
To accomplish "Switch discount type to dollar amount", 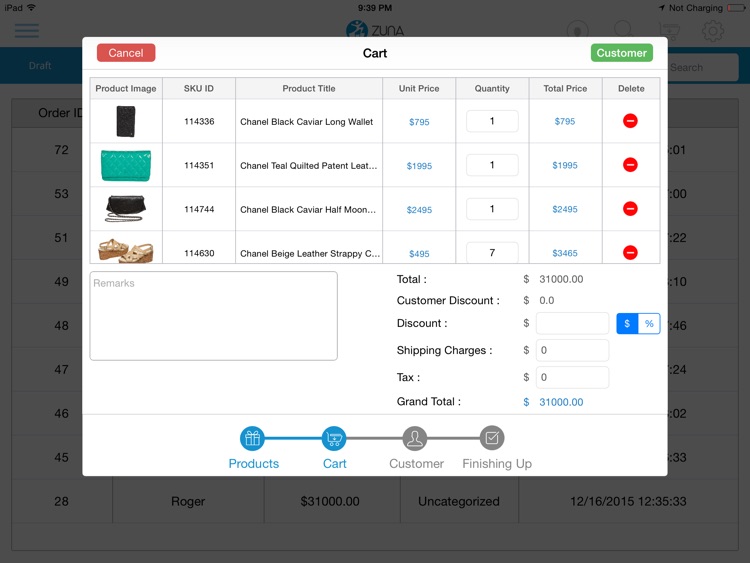I will click(627, 324).
